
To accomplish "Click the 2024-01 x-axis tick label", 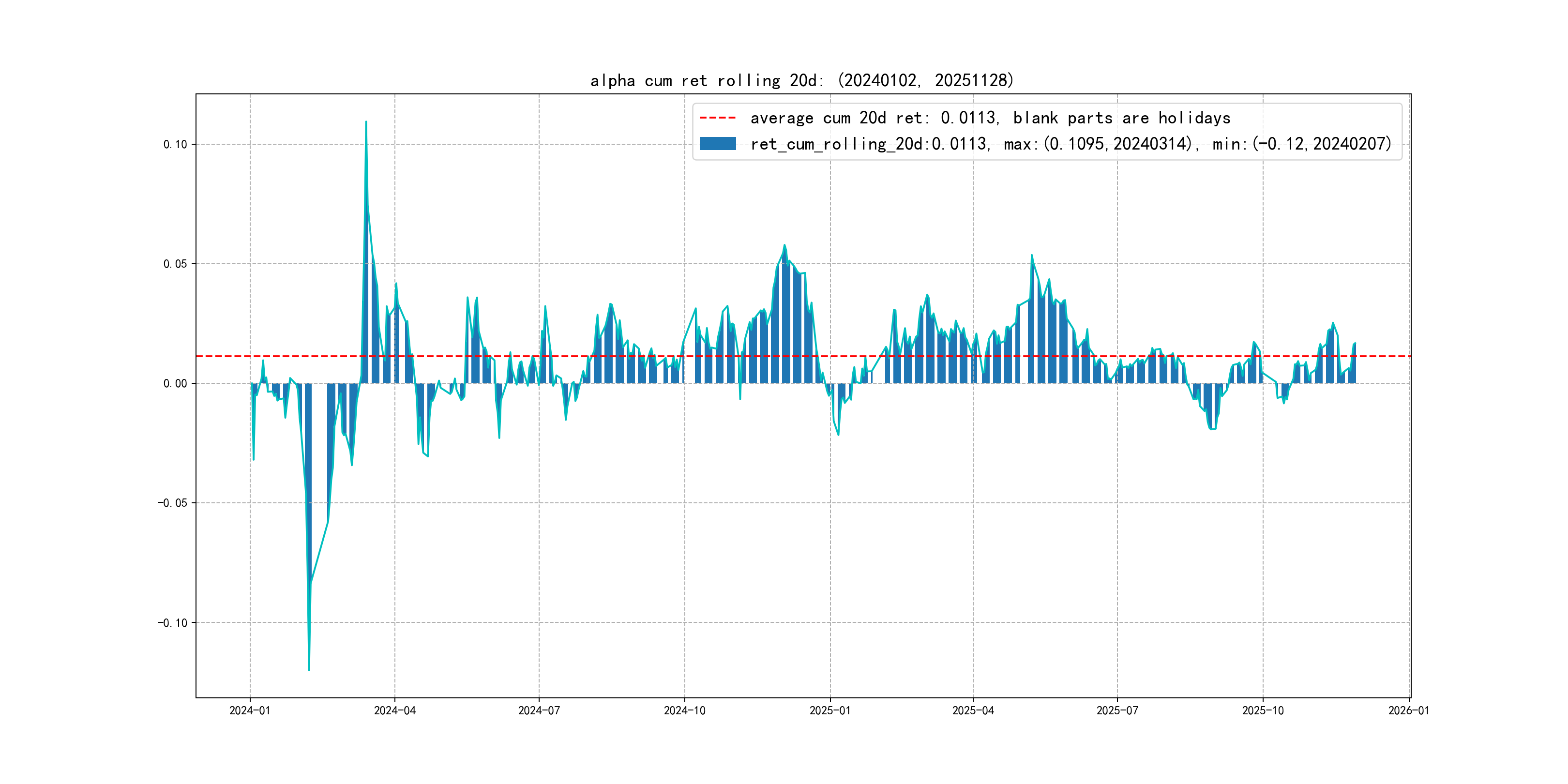I will (250, 710).
